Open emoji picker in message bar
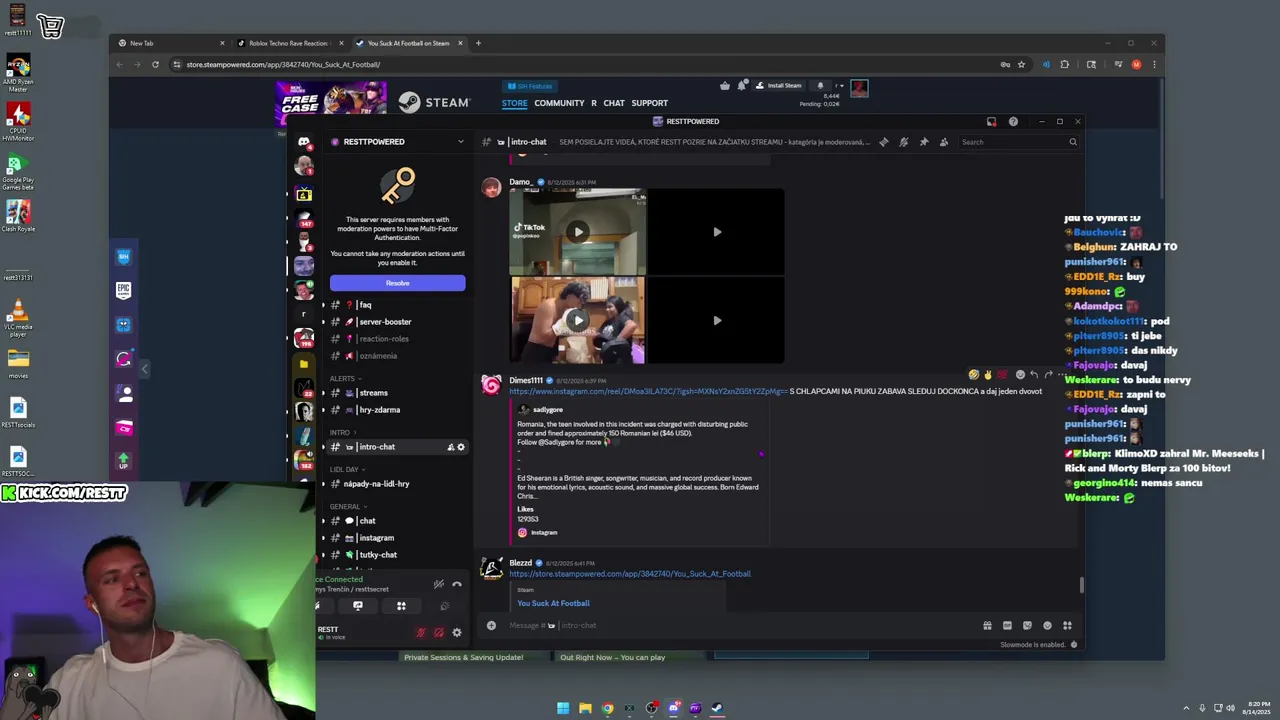This screenshot has width=1280, height=720. pos(1047,626)
